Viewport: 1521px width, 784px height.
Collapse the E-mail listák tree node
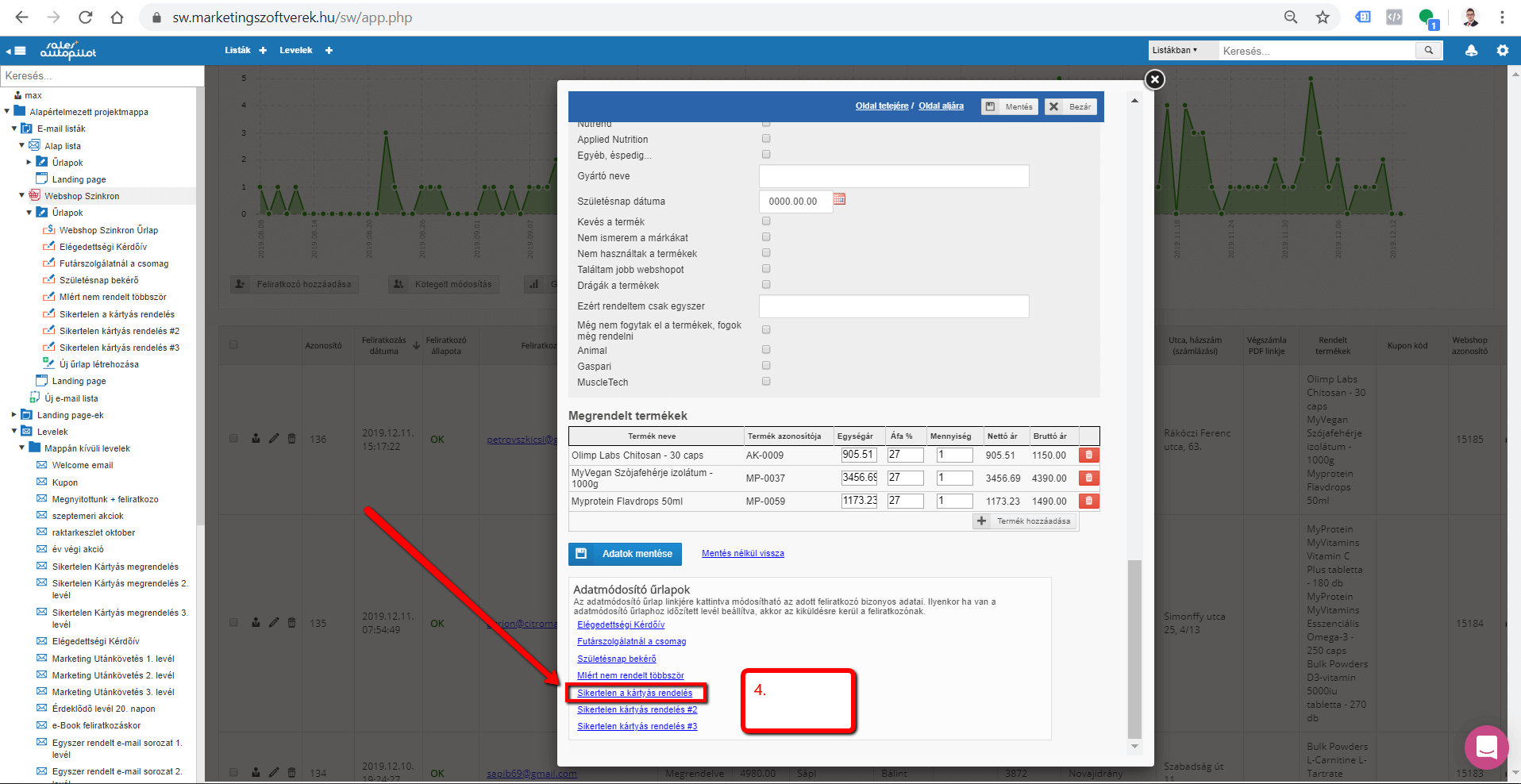14,128
